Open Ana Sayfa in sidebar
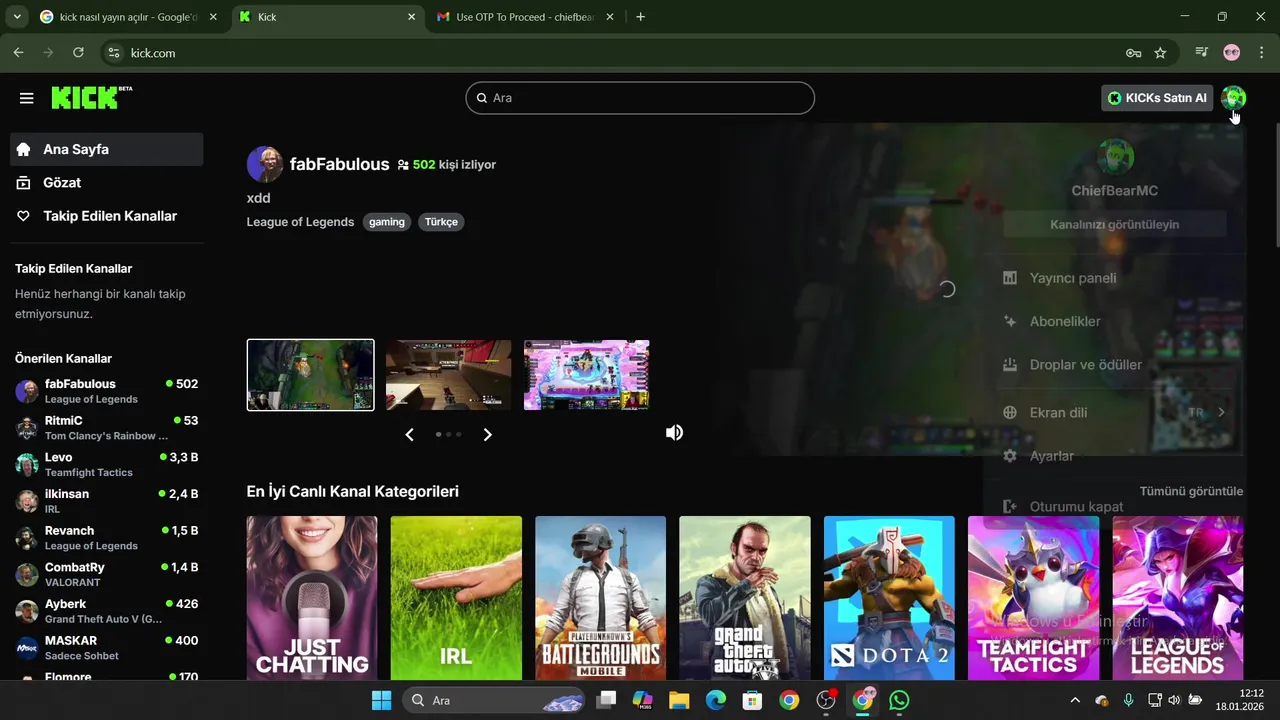Screen dimensions: 1280x720 (107, 149)
